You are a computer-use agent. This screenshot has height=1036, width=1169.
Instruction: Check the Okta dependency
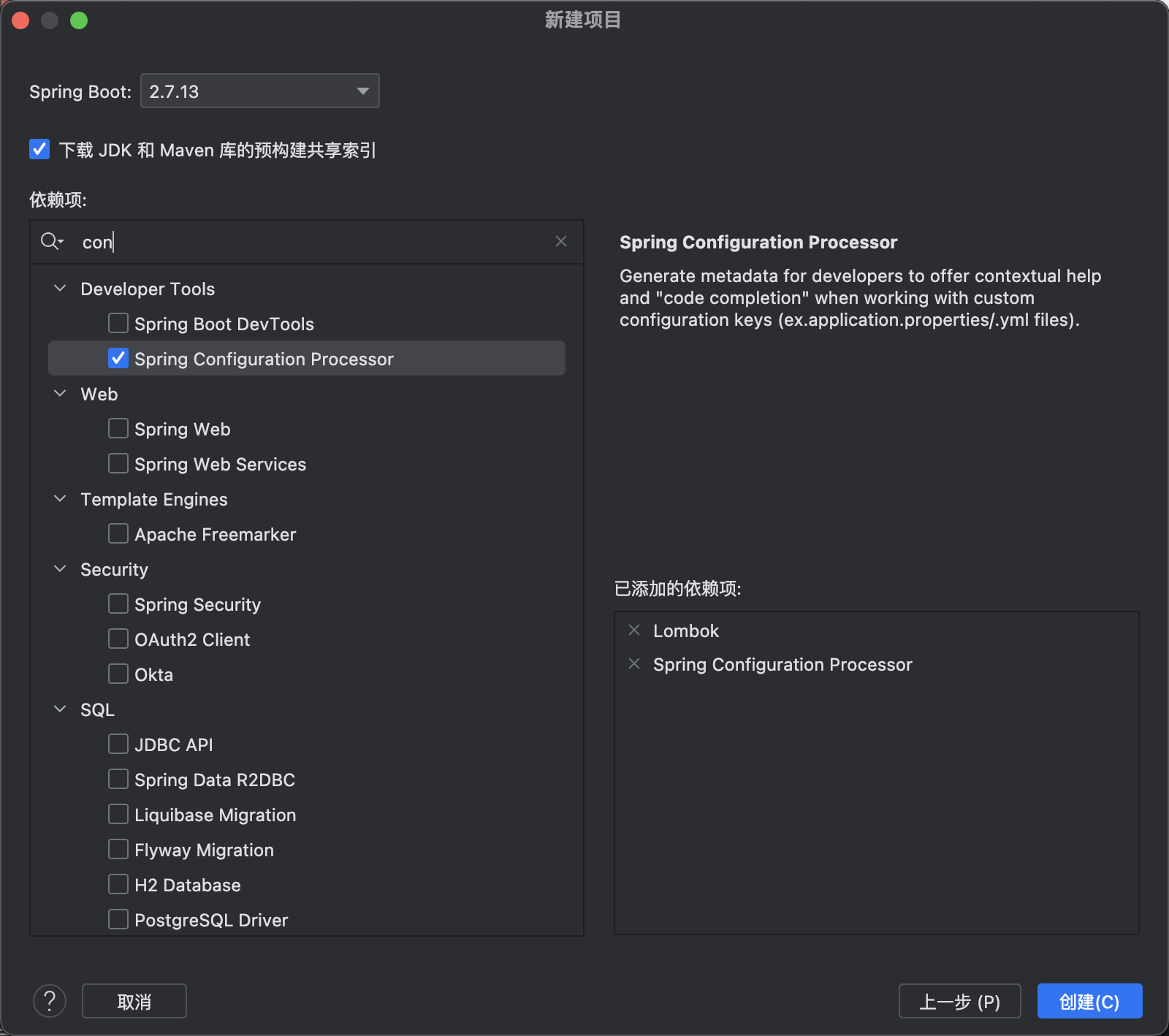[118, 674]
